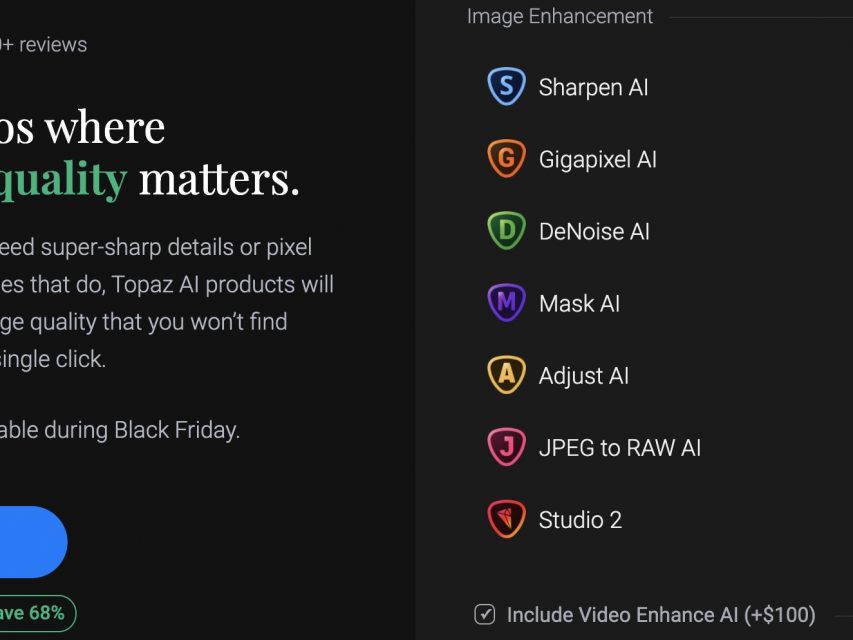Click the pink JPEG to RAW AI icon
This screenshot has width=853, height=640.
click(x=506, y=447)
